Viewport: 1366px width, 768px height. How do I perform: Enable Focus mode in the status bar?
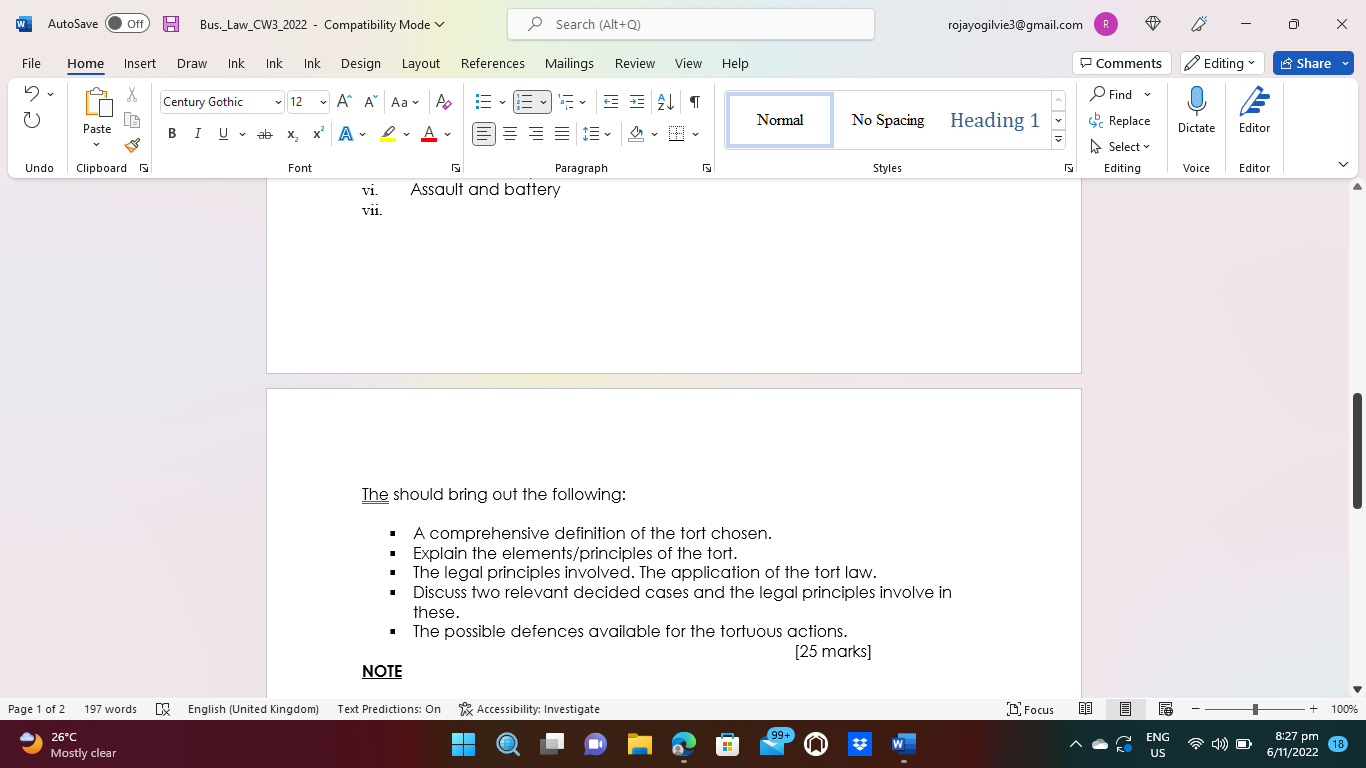(x=1030, y=709)
